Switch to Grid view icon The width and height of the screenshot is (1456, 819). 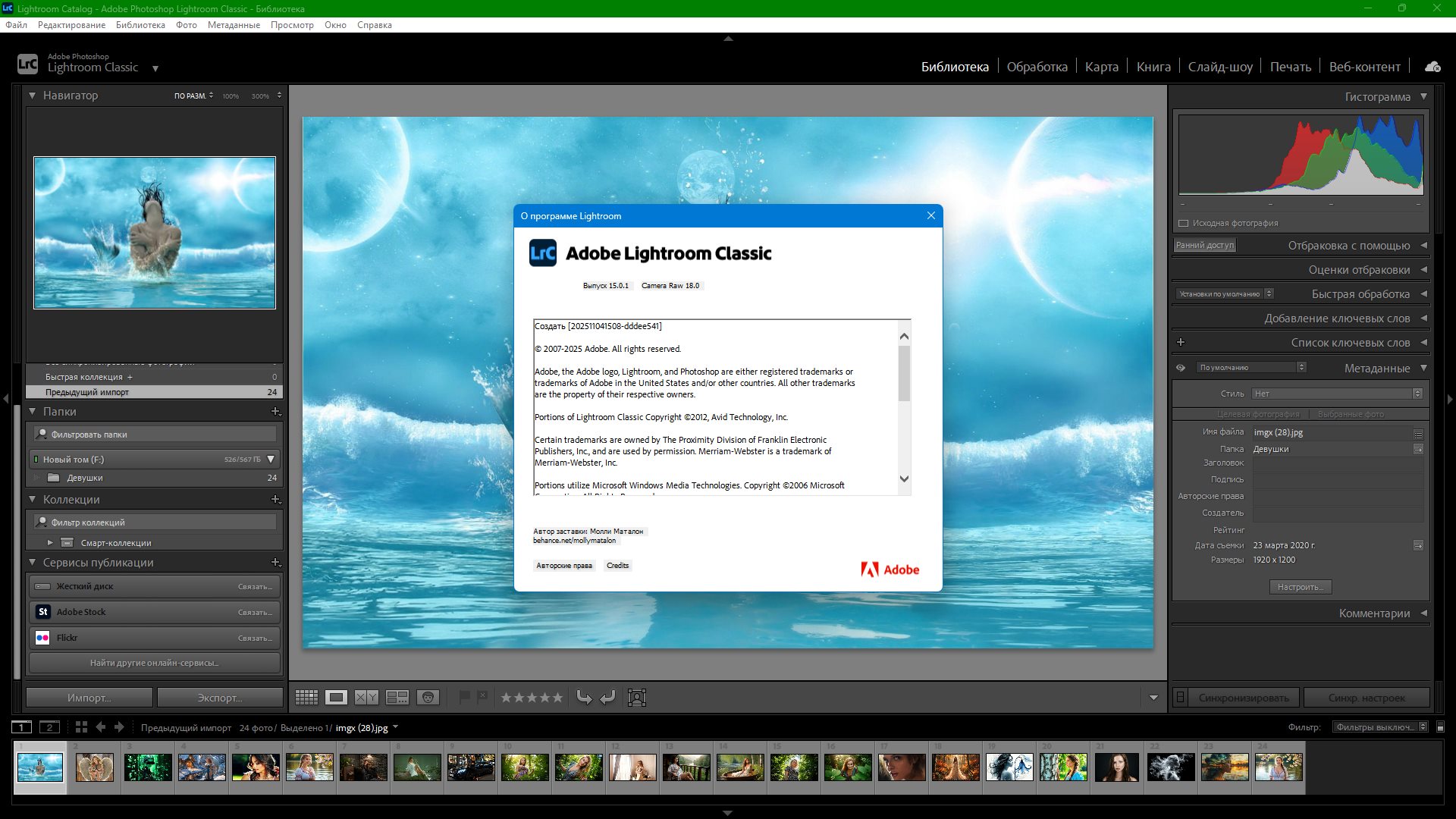tap(306, 698)
